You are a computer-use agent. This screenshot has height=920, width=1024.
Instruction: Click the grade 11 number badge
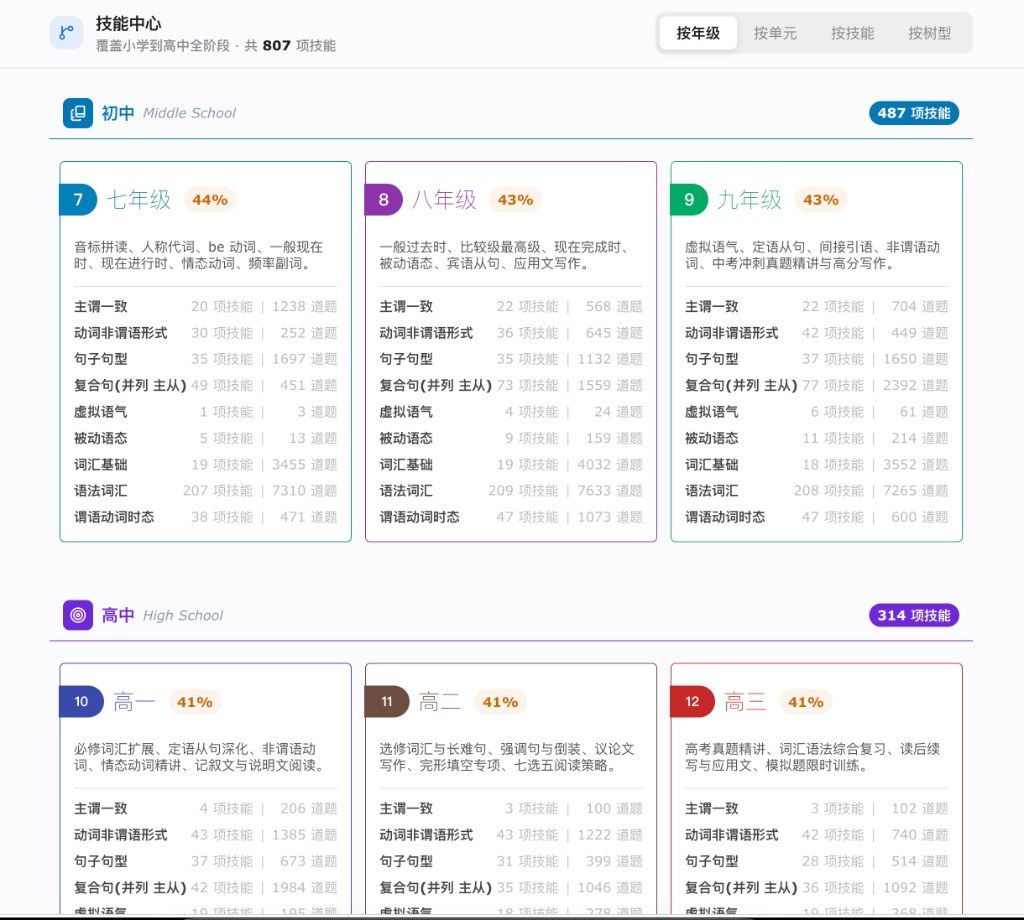click(387, 701)
